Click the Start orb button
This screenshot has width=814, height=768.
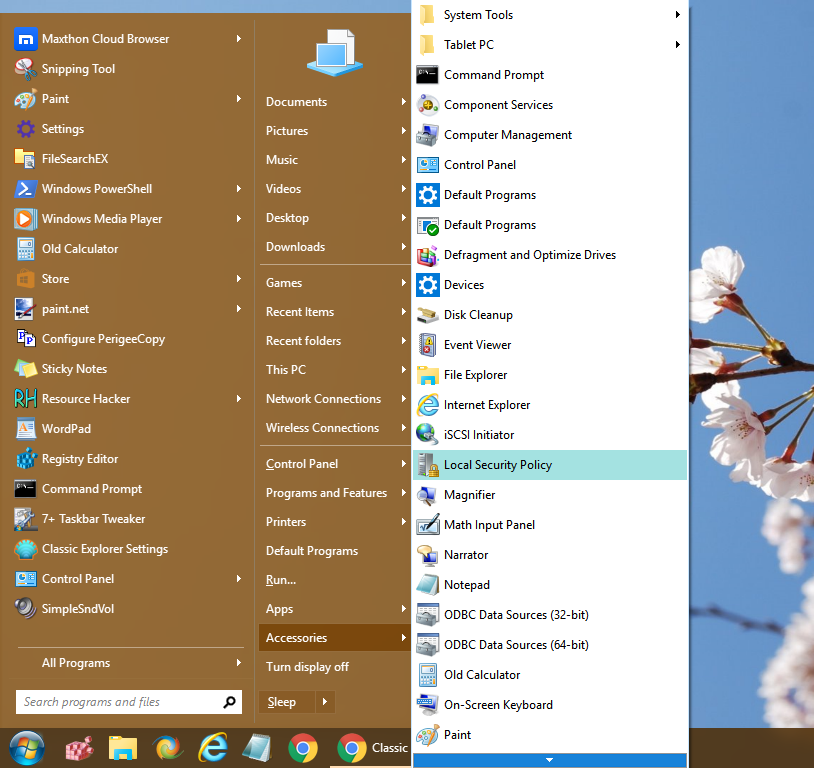(x=26, y=748)
